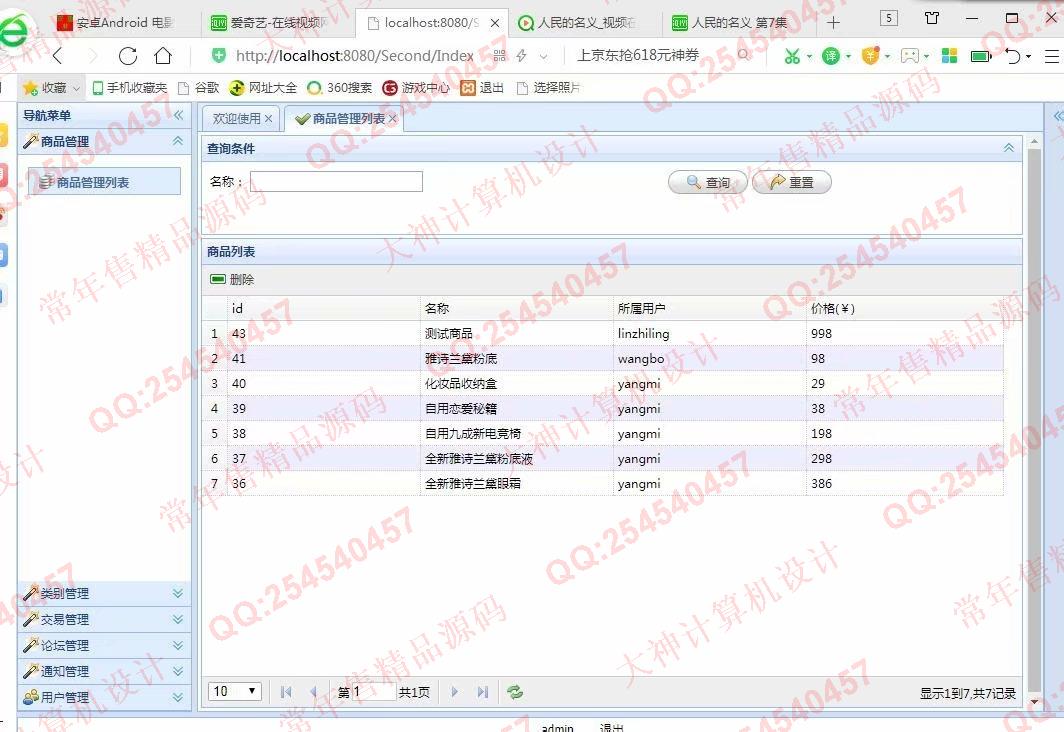Screen dimensions: 1064x732
Task: Click the refresh icon in pagination bar
Action: [515, 692]
